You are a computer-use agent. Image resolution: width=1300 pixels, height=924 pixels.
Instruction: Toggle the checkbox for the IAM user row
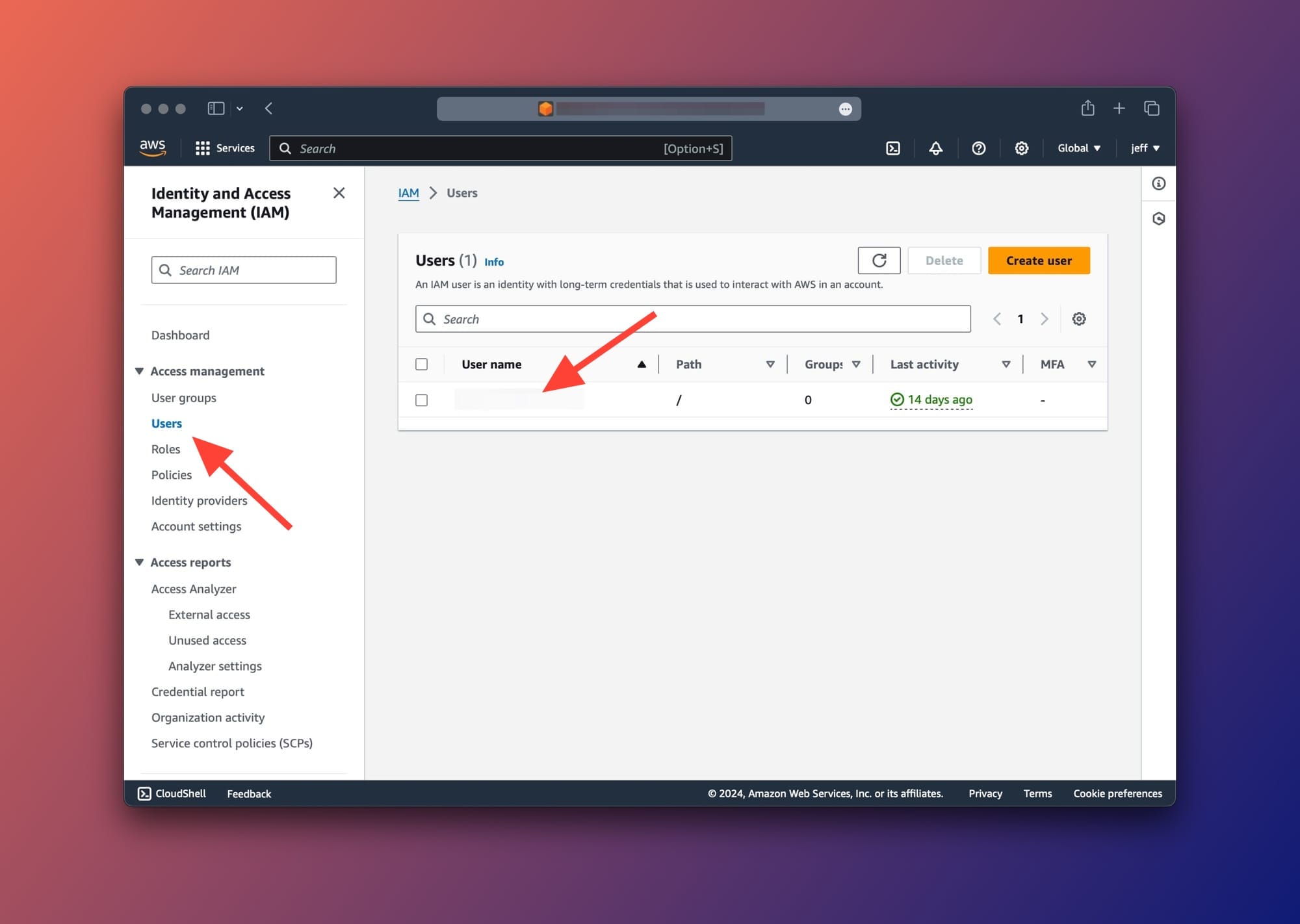(x=422, y=399)
